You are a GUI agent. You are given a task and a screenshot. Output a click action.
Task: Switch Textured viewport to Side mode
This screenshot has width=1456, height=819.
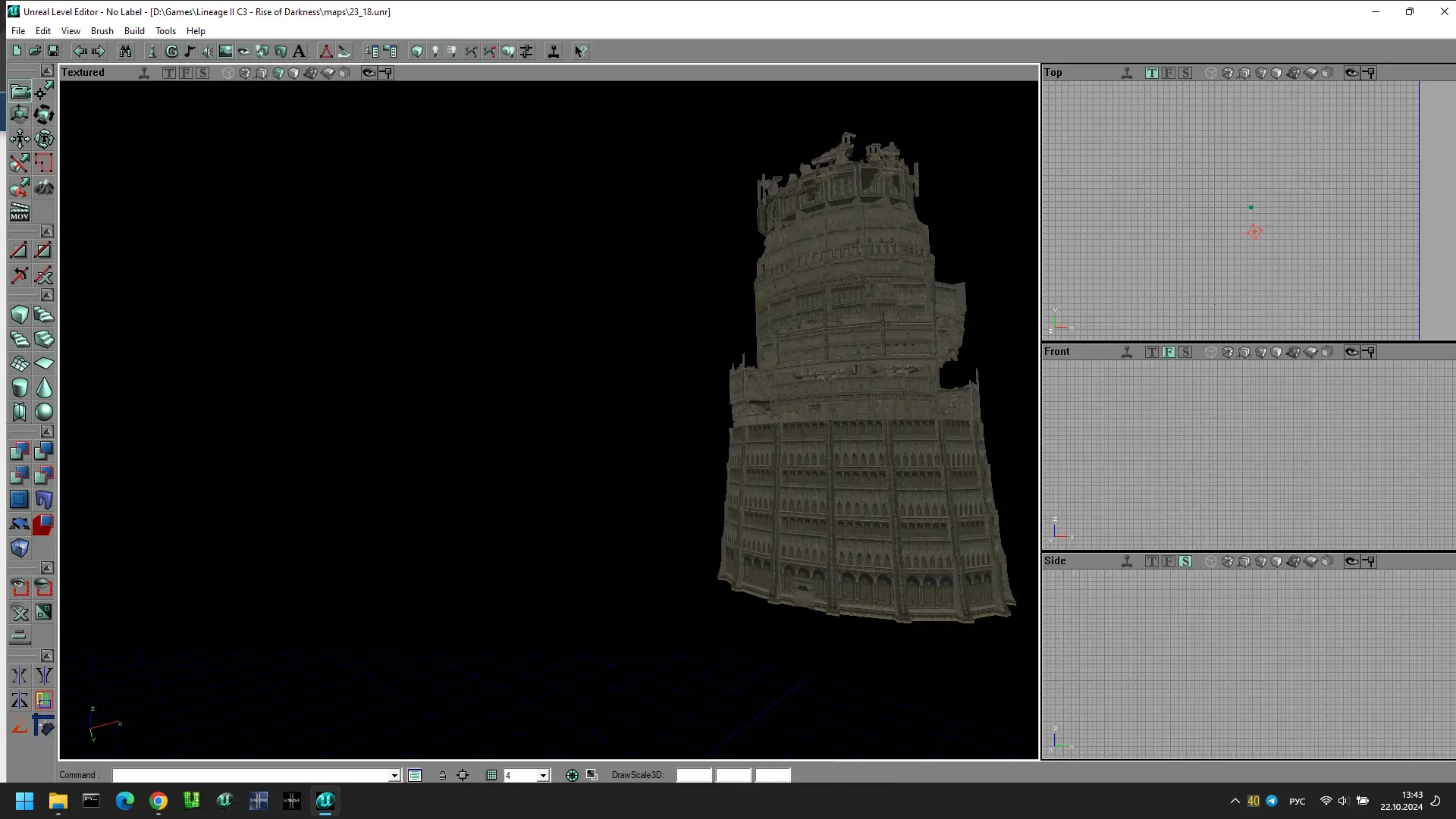click(202, 73)
